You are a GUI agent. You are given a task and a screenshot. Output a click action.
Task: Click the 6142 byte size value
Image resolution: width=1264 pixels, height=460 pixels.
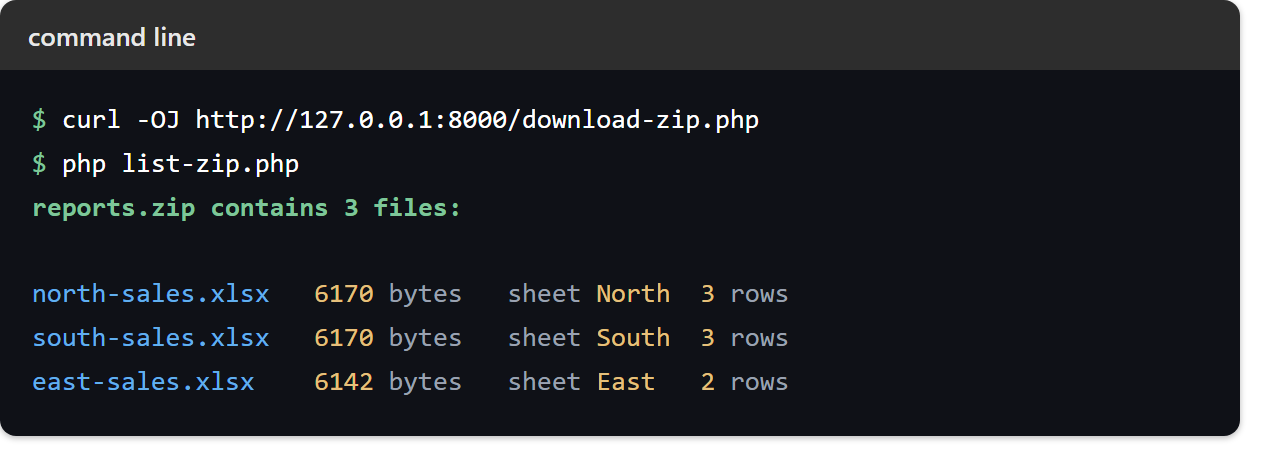[344, 382]
